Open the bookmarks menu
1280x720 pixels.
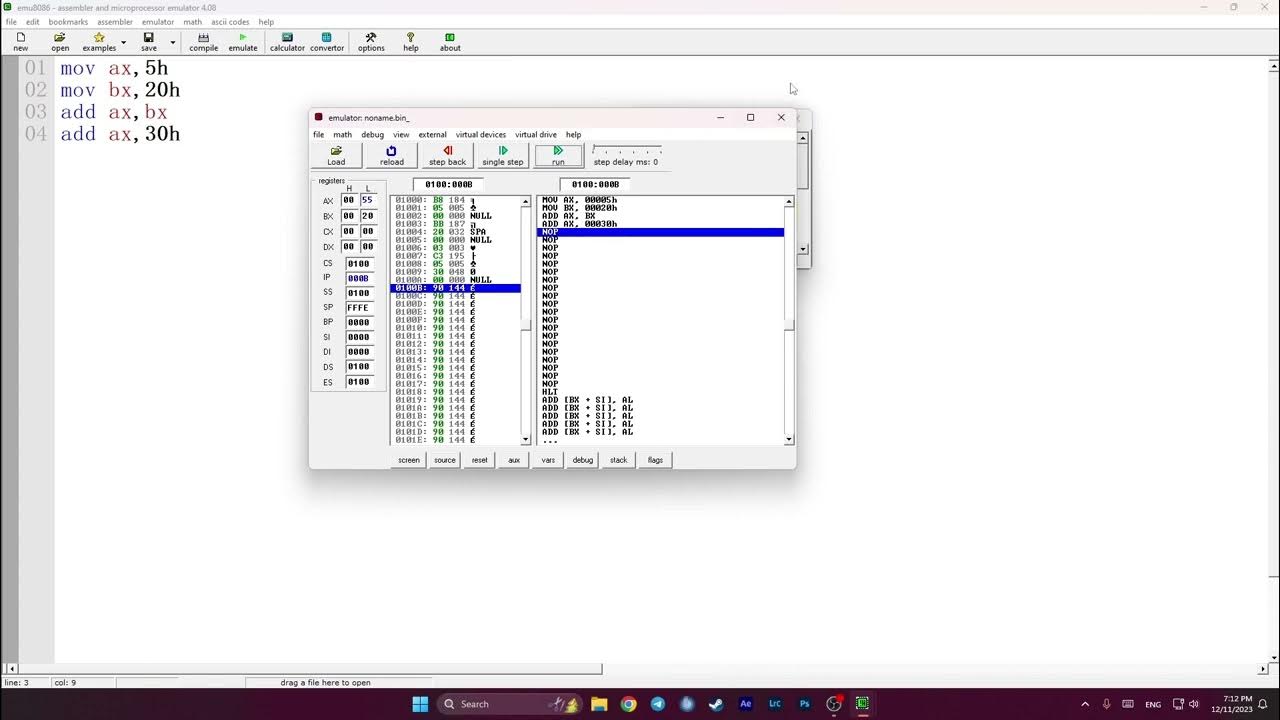[x=68, y=22]
